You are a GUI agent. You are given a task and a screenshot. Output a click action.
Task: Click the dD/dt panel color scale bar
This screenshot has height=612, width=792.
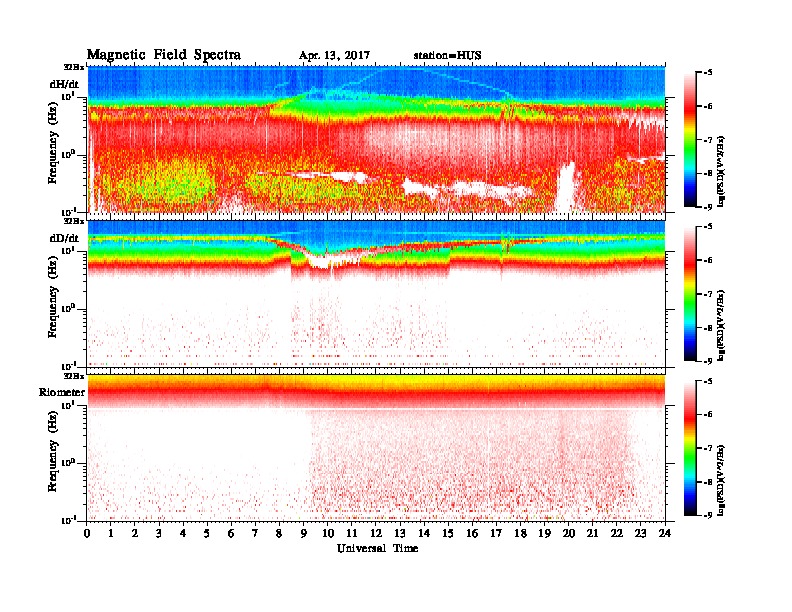pos(690,294)
